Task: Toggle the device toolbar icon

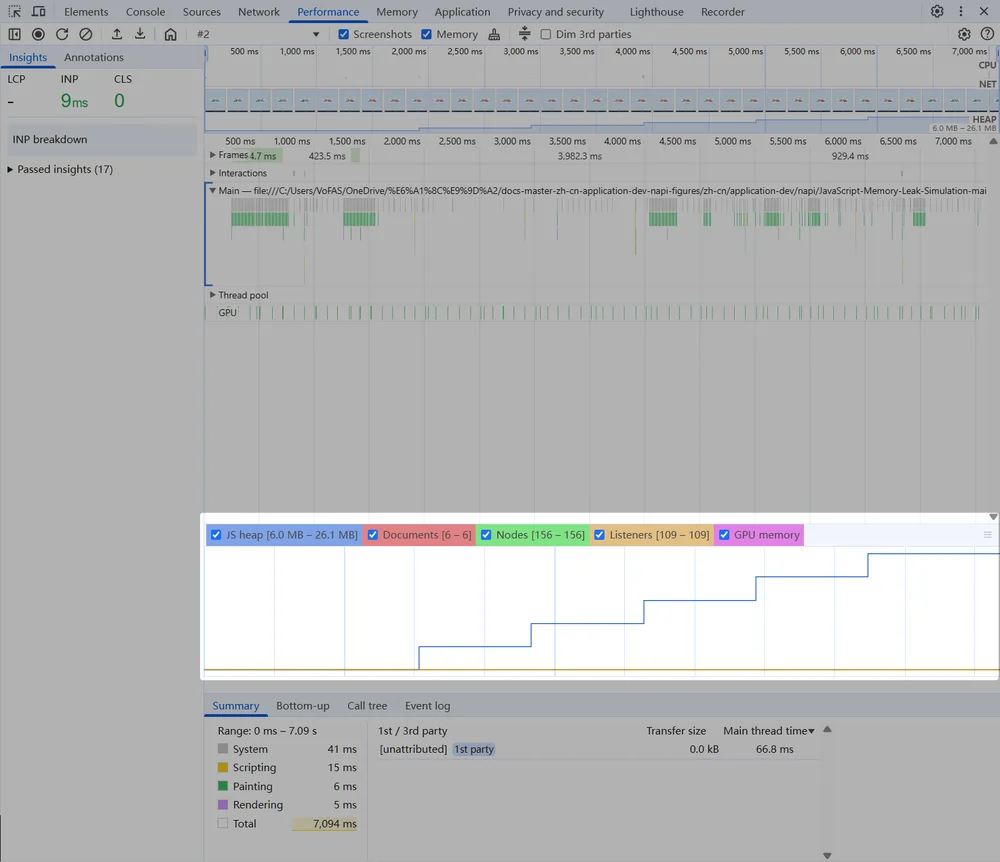Action: (38, 11)
